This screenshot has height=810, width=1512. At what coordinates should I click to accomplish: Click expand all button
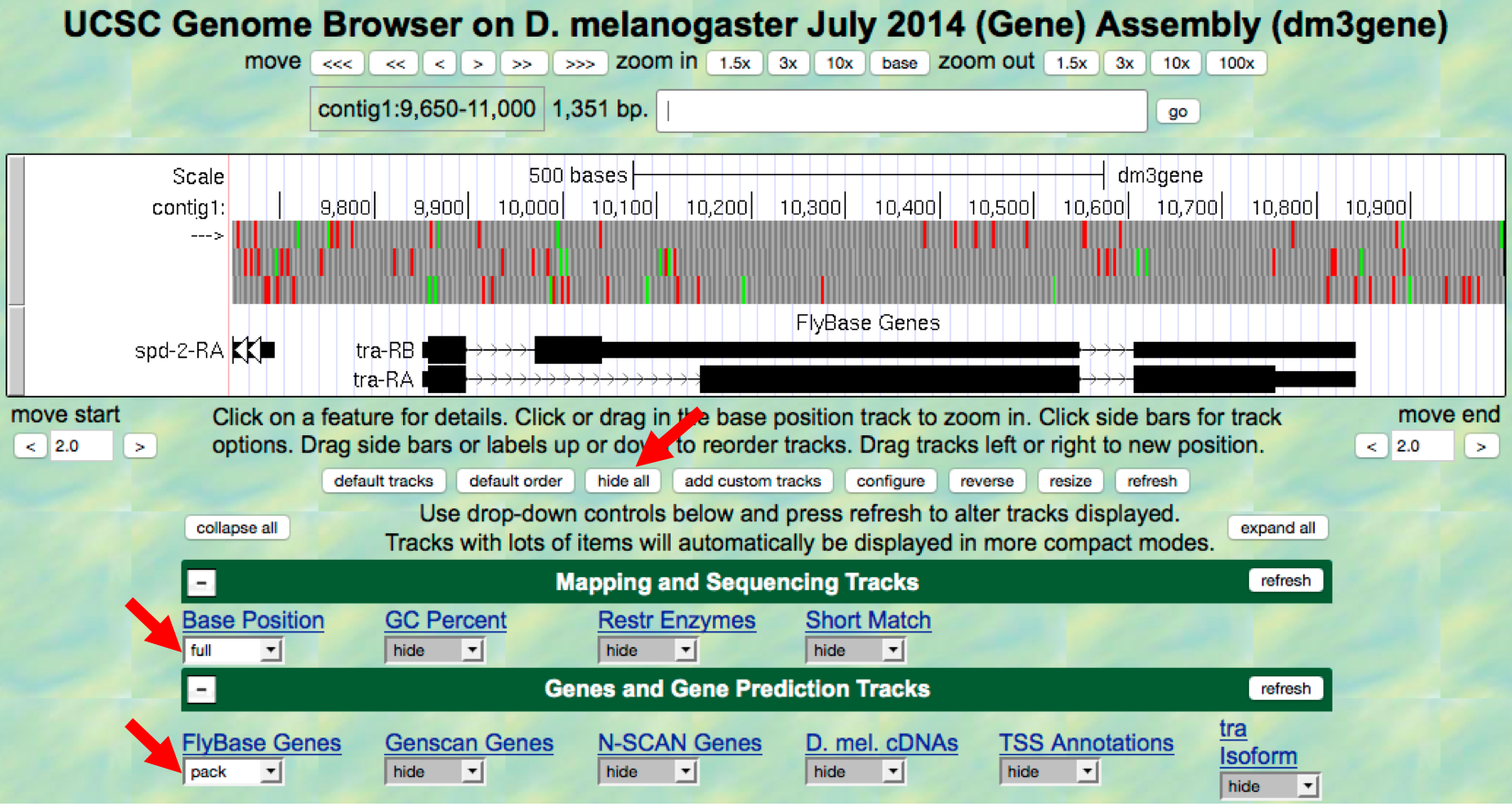1277,528
